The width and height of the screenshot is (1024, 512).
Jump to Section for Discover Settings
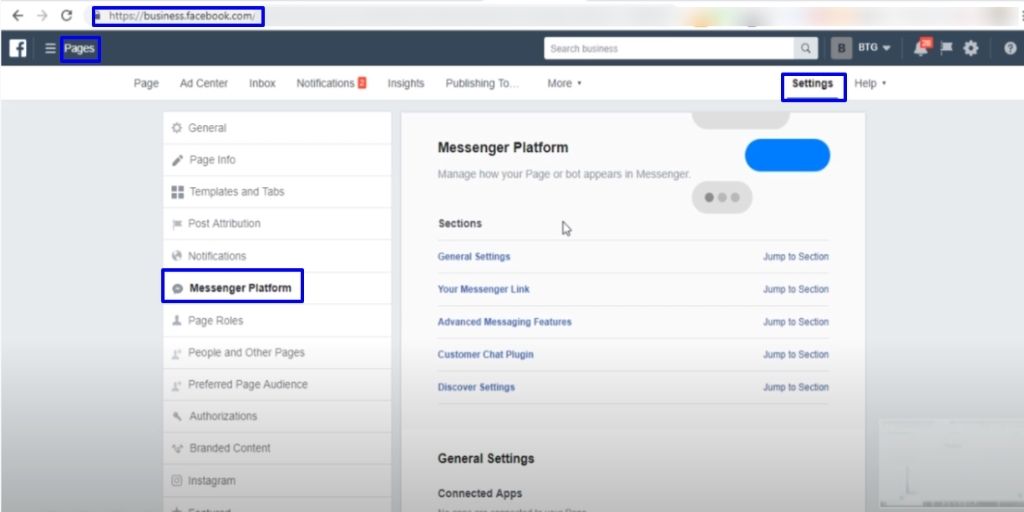pos(795,387)
